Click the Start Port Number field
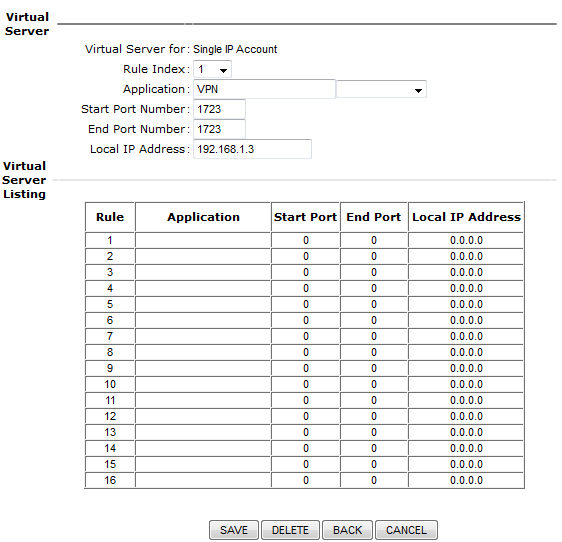The image size is (562, 542). 219,109
